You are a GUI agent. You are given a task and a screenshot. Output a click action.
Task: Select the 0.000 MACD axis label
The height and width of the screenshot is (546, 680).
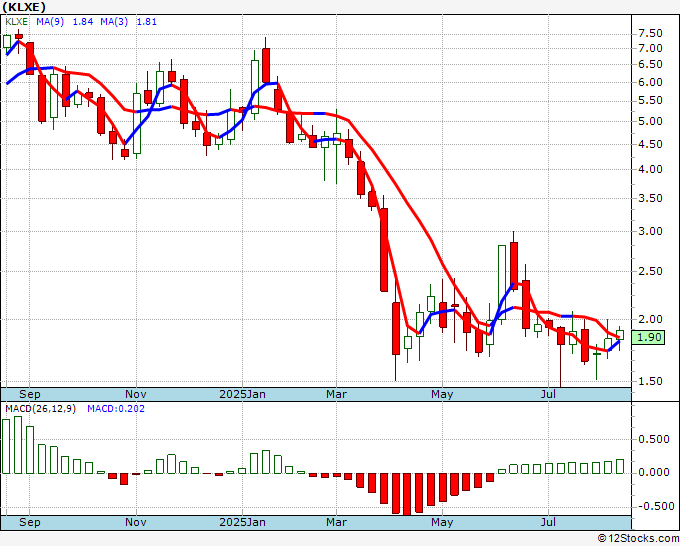[654, 472]
